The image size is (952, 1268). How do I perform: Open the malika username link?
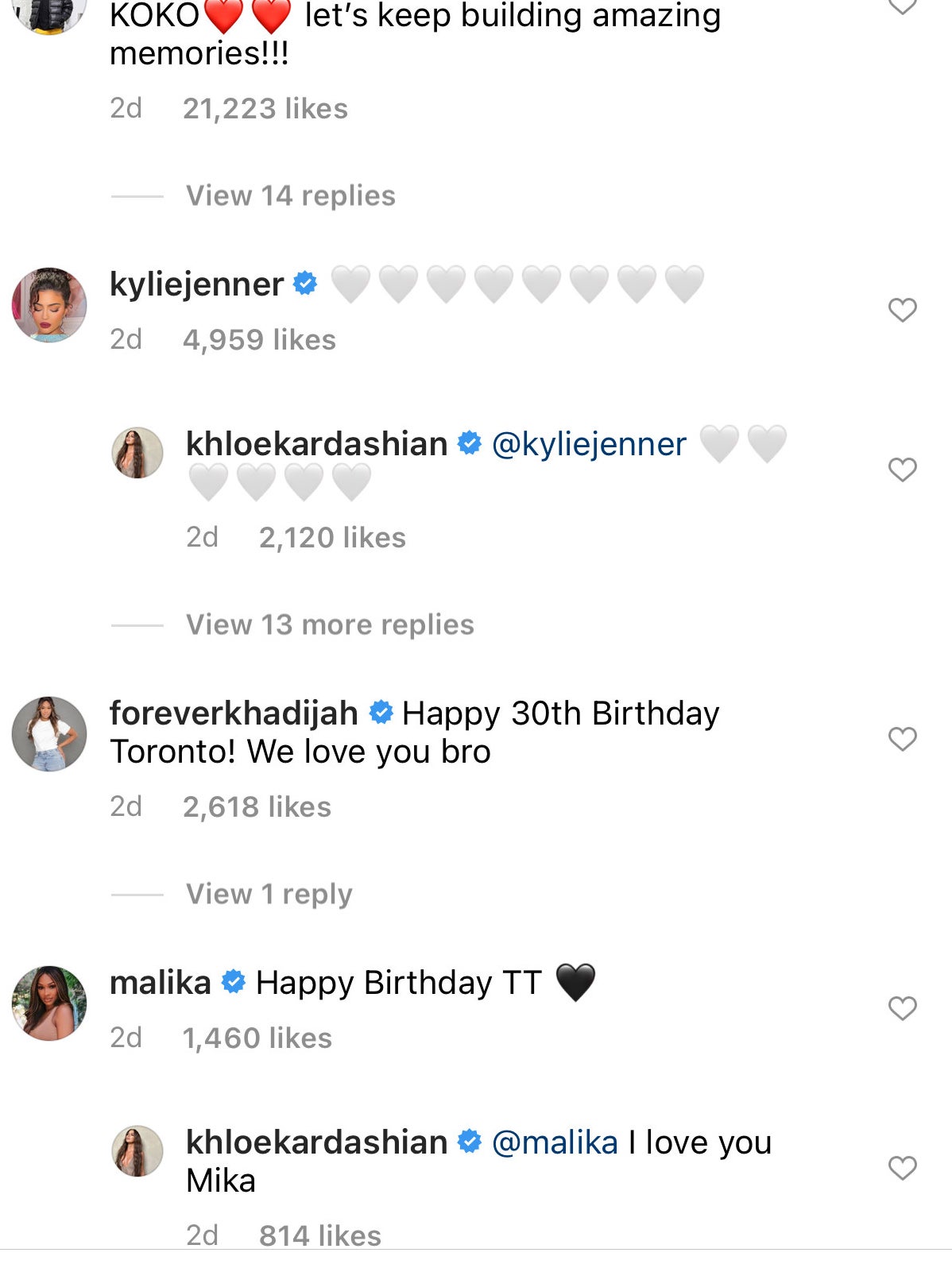pos(161,983)
